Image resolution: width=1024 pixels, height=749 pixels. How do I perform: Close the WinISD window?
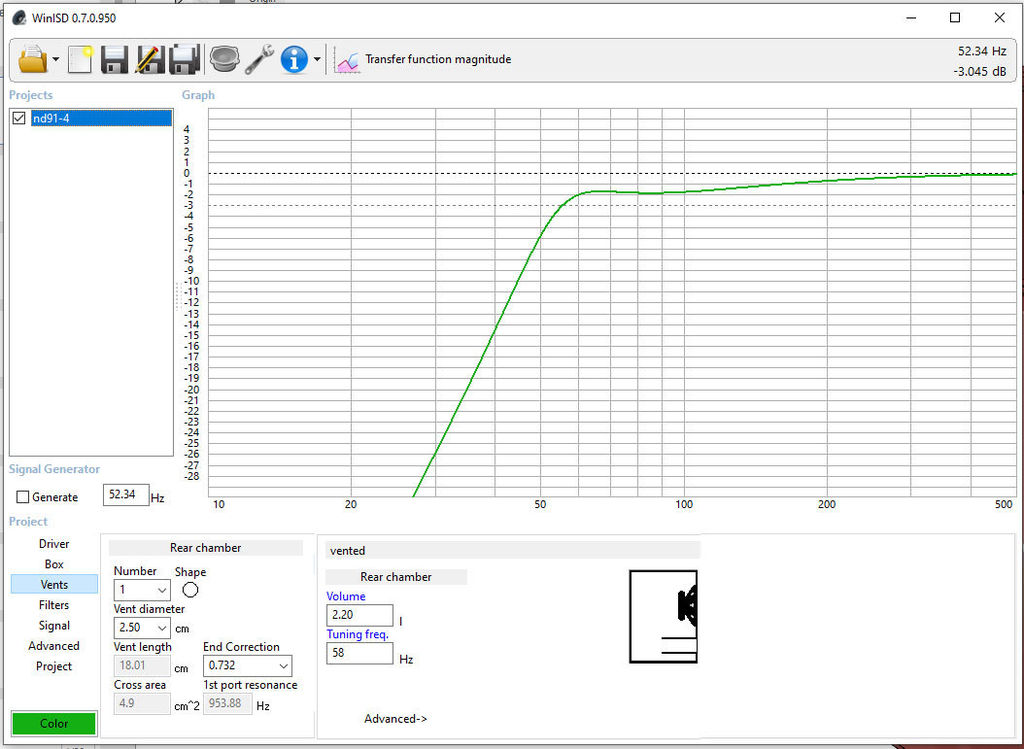click(x=999, y=18)
